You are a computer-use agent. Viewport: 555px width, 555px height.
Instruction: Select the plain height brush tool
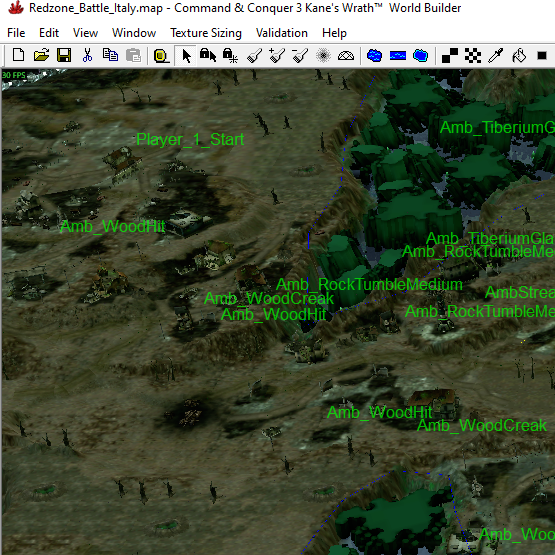254,56
